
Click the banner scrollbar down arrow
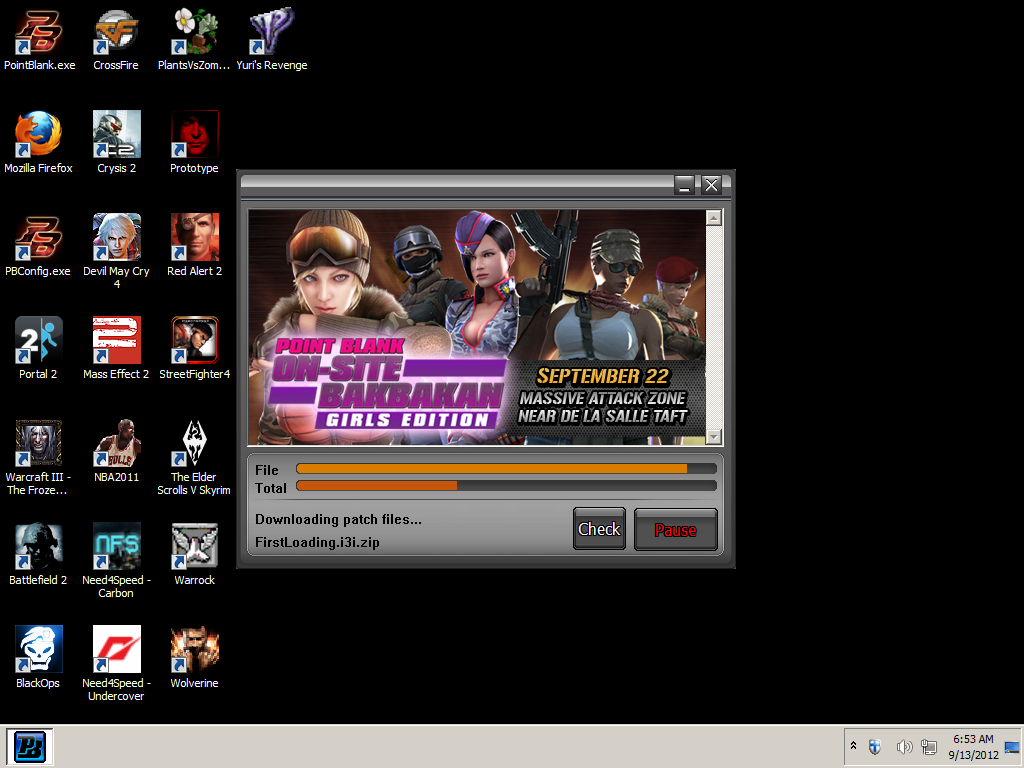tap(713, 437)
